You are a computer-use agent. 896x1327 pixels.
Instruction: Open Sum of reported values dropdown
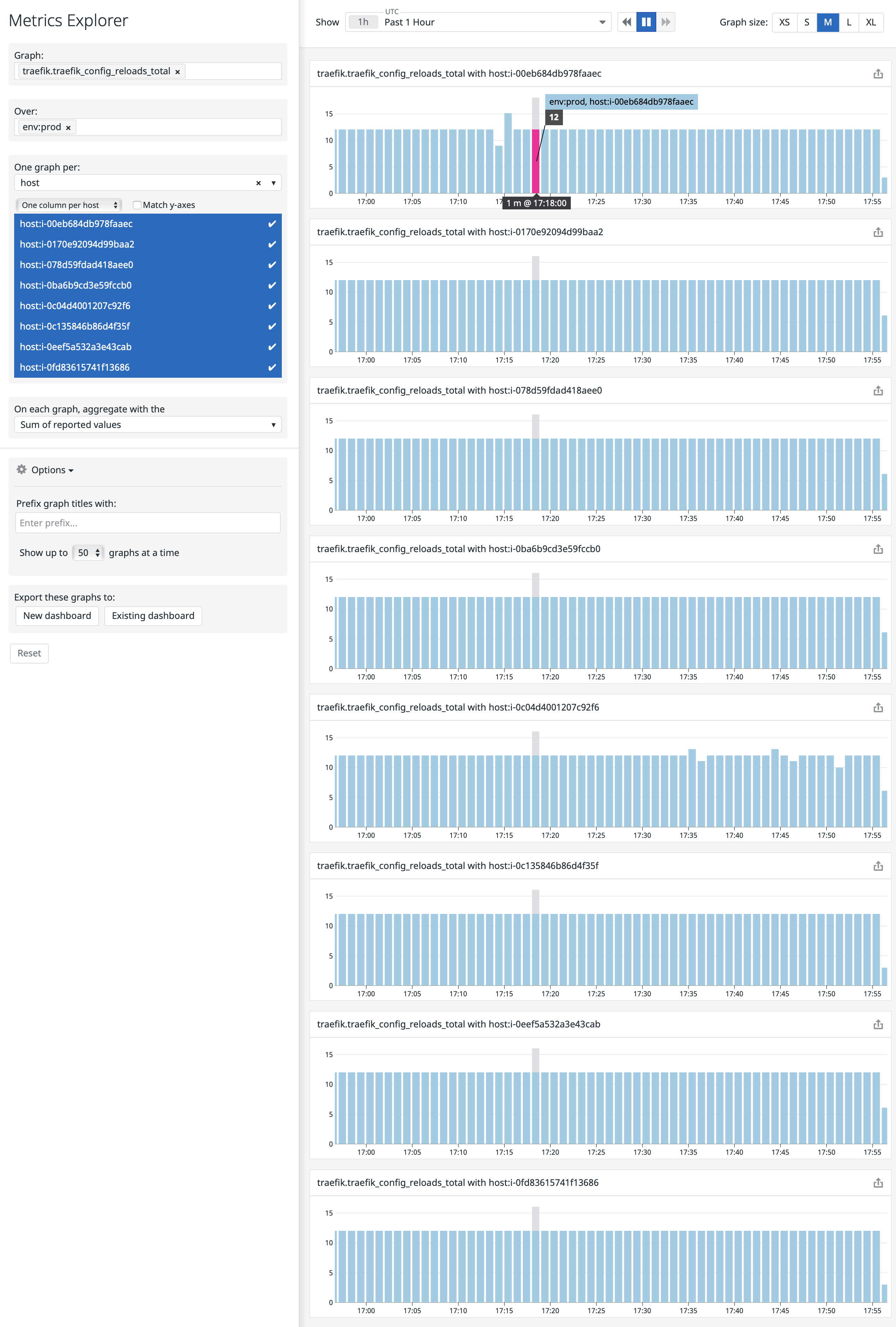(147, 425)
